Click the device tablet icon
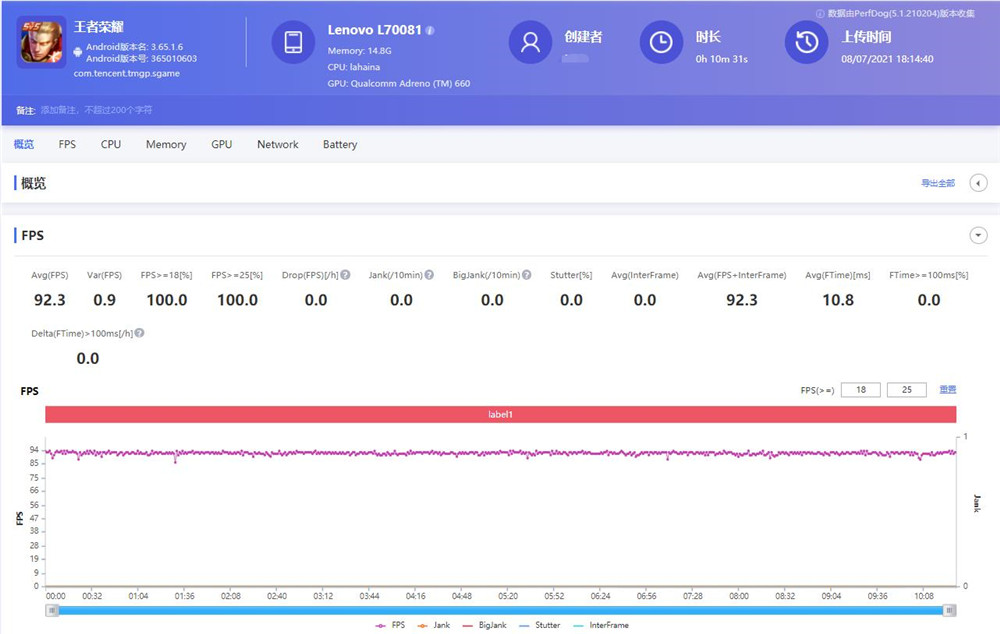Image resolution: width=1000 pixels, height=634 pixels. pyautogui.click(x=293, y=42)
